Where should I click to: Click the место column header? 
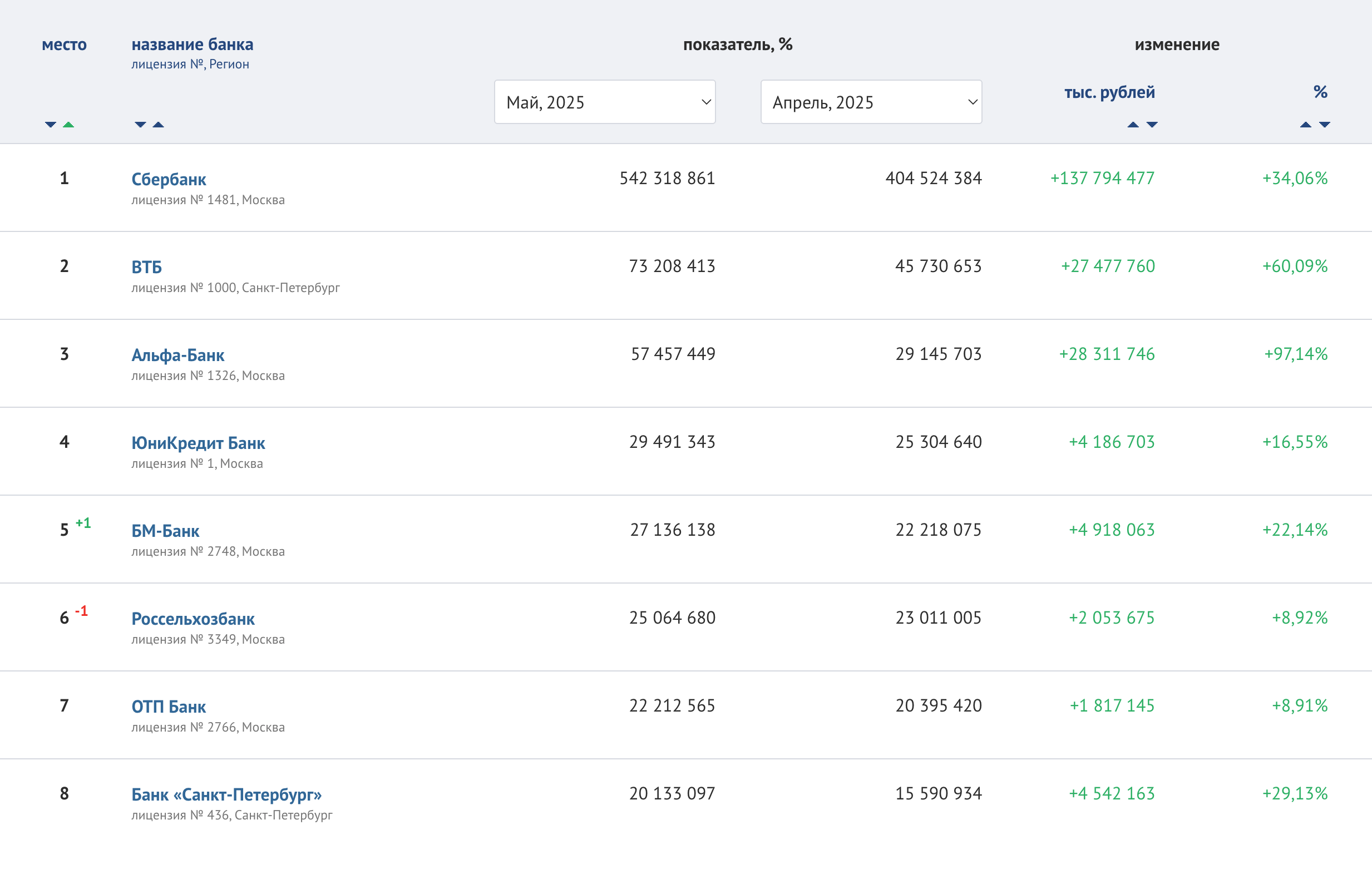(64, 45)
